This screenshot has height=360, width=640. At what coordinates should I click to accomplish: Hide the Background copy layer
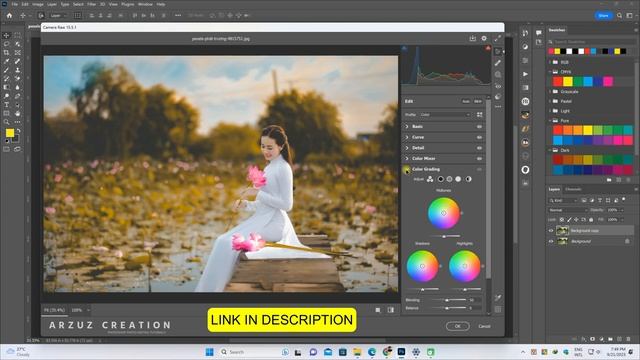(x=551, y=231)
